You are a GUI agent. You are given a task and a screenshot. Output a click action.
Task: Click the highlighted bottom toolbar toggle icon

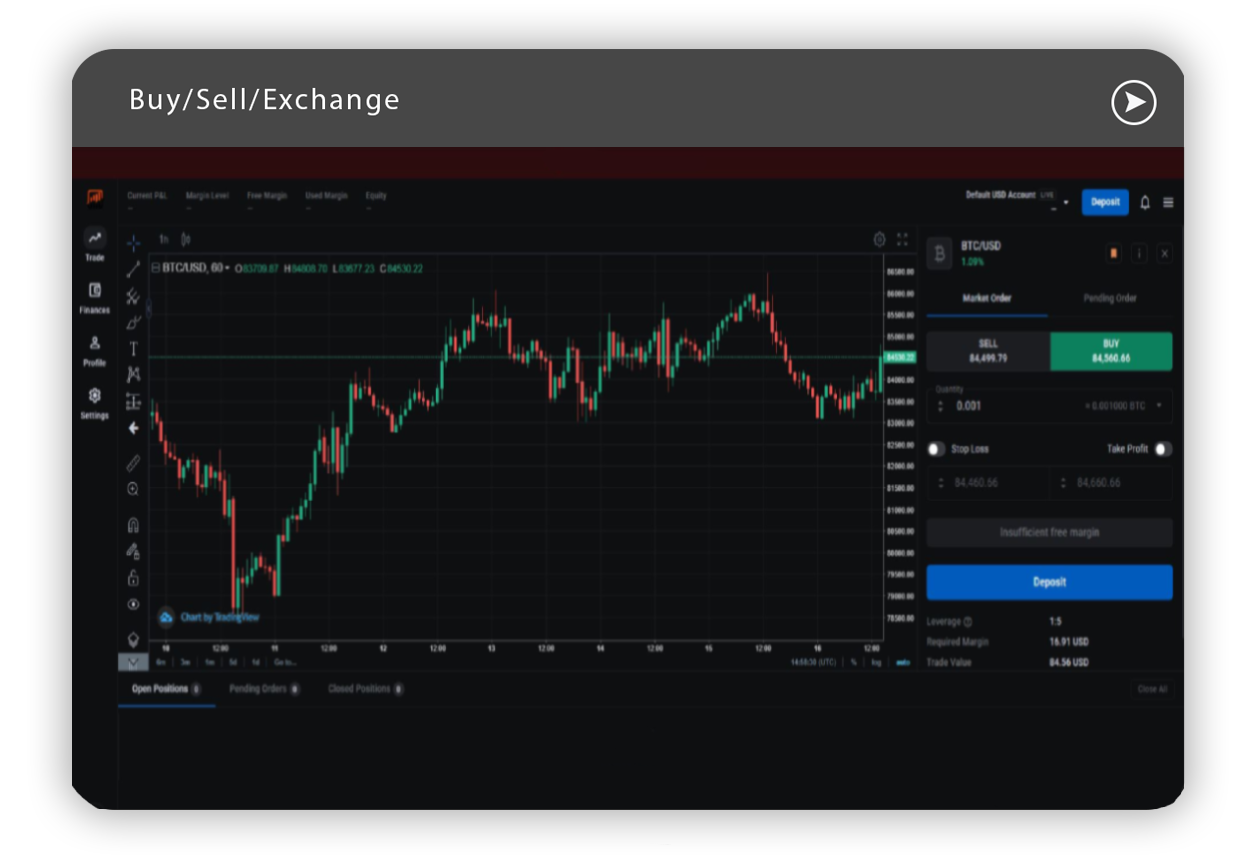click(x=133, y=662)
